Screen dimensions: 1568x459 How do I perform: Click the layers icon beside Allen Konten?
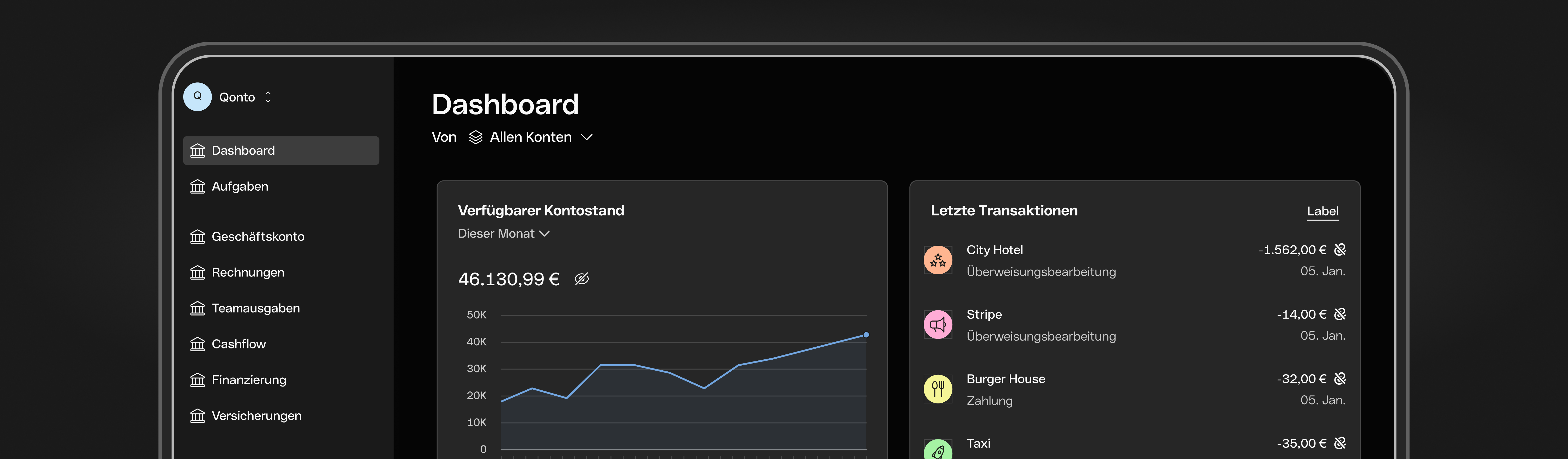pos(475,137)
